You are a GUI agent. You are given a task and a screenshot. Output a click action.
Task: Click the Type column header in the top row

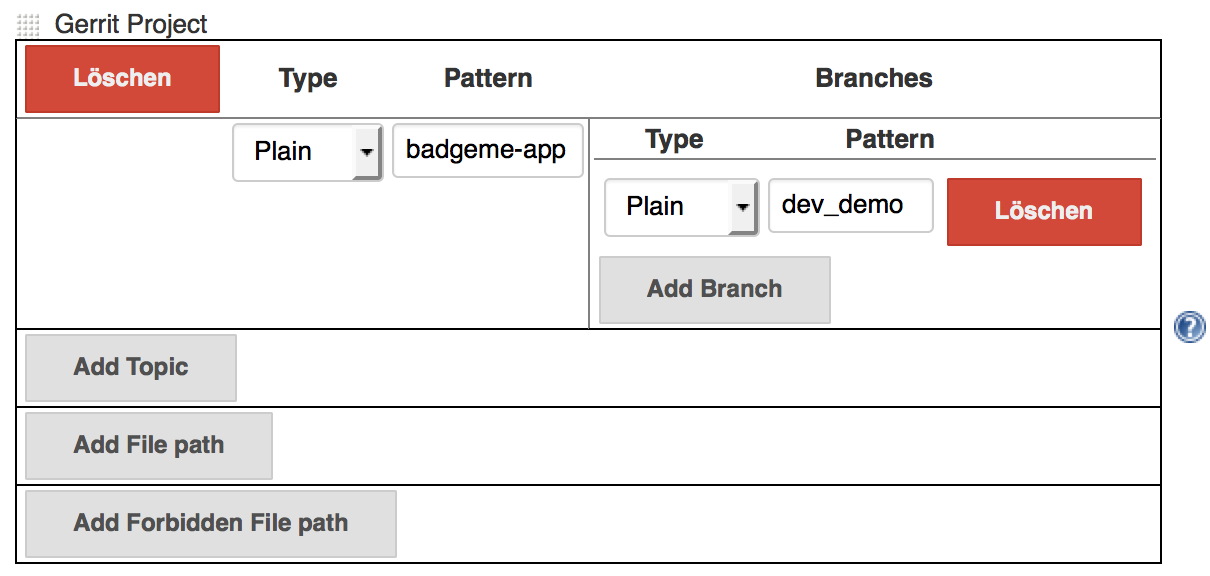307,77
